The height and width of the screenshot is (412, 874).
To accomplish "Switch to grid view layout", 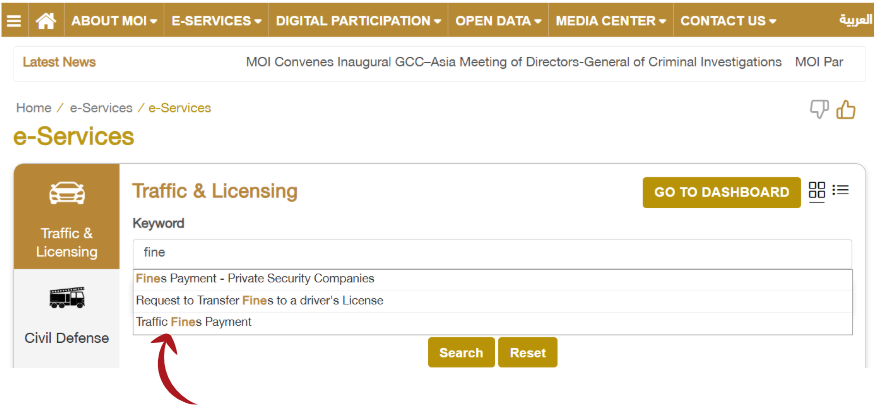I will click(x=817, y=190).
